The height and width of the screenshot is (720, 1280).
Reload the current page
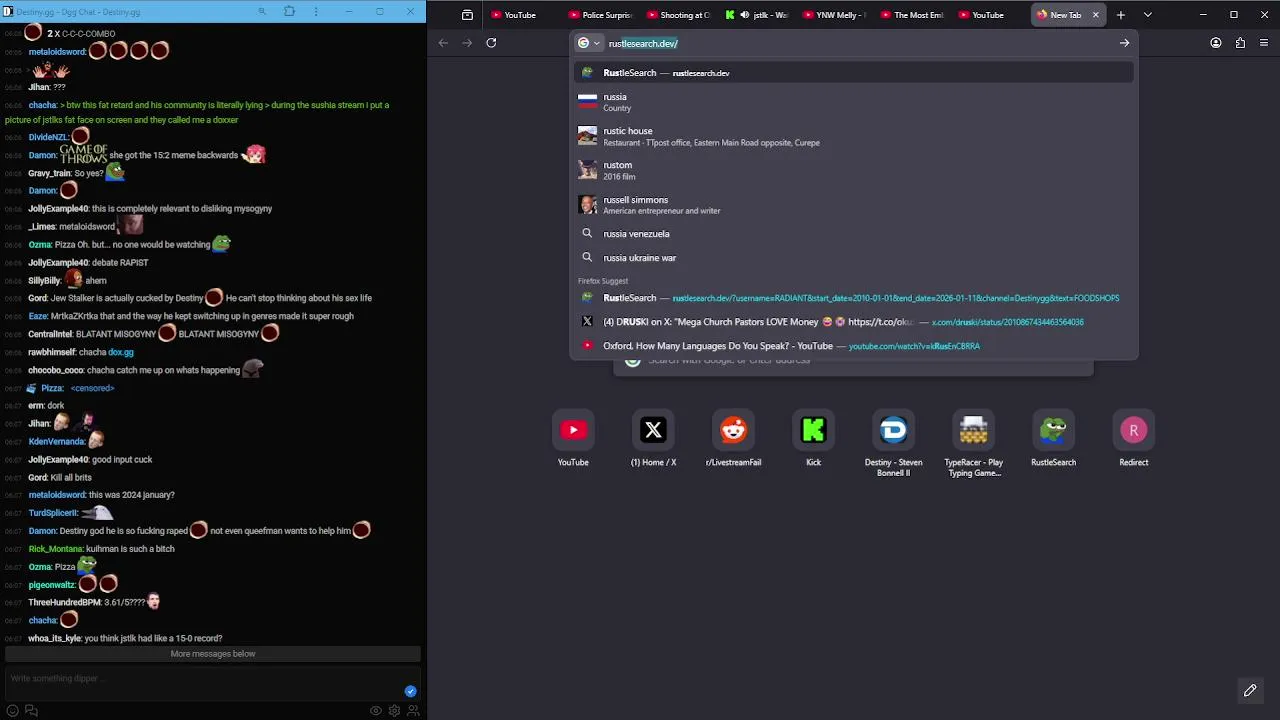coord(491,43)
